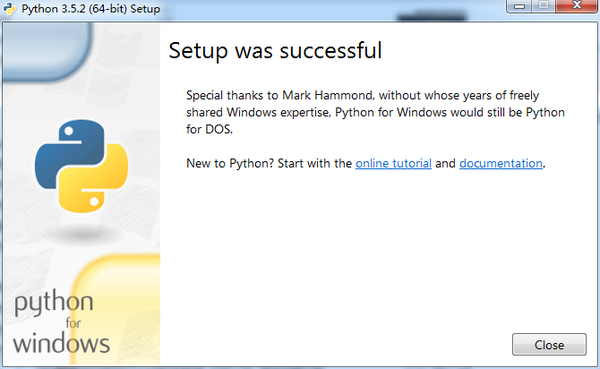This screenshot has height=369, width=600.
Task: Click the Python icon in the title bar
Action: 9,8
